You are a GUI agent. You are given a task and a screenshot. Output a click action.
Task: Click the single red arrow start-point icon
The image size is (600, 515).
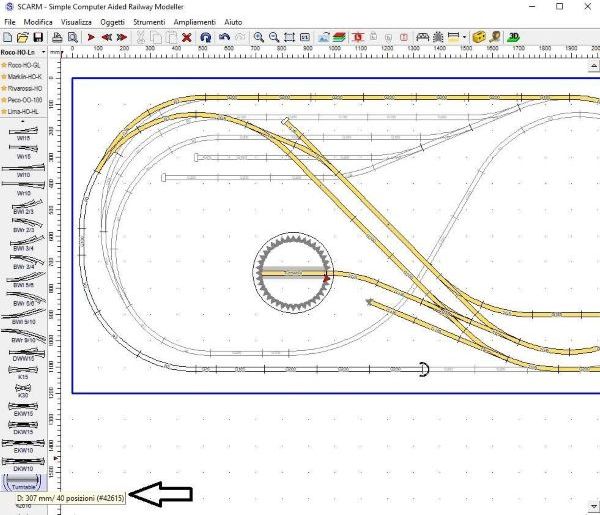point(91,37)
